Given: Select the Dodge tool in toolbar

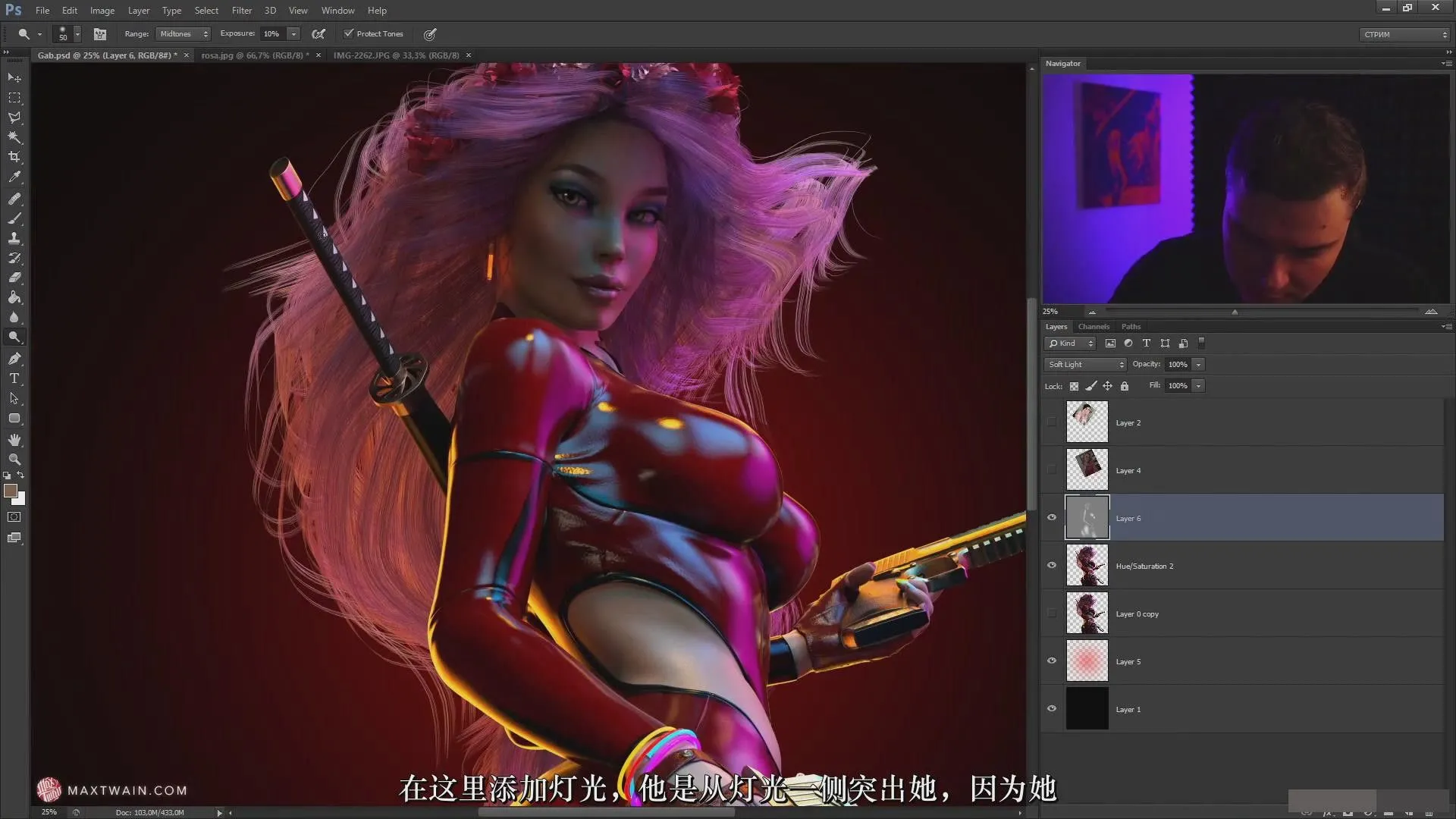Looking at the screenshot, I should click(x=14, y=337).
